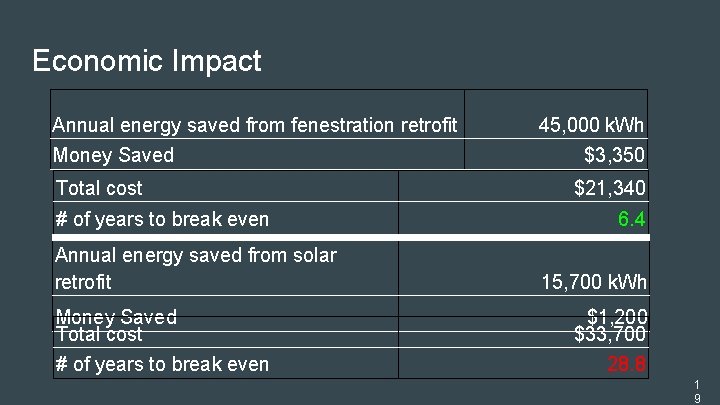Select the fenestration retrofit annual energy label

pyautogui.click(x=254, y=125)
